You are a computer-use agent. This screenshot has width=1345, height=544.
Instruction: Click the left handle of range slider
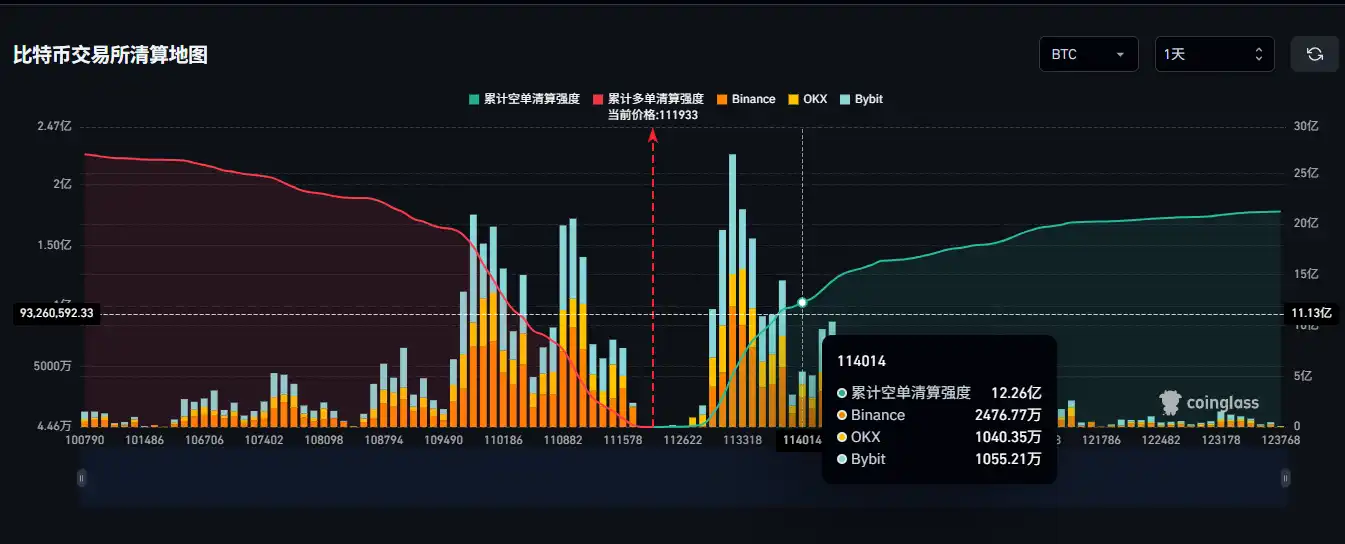click(81, 479)
